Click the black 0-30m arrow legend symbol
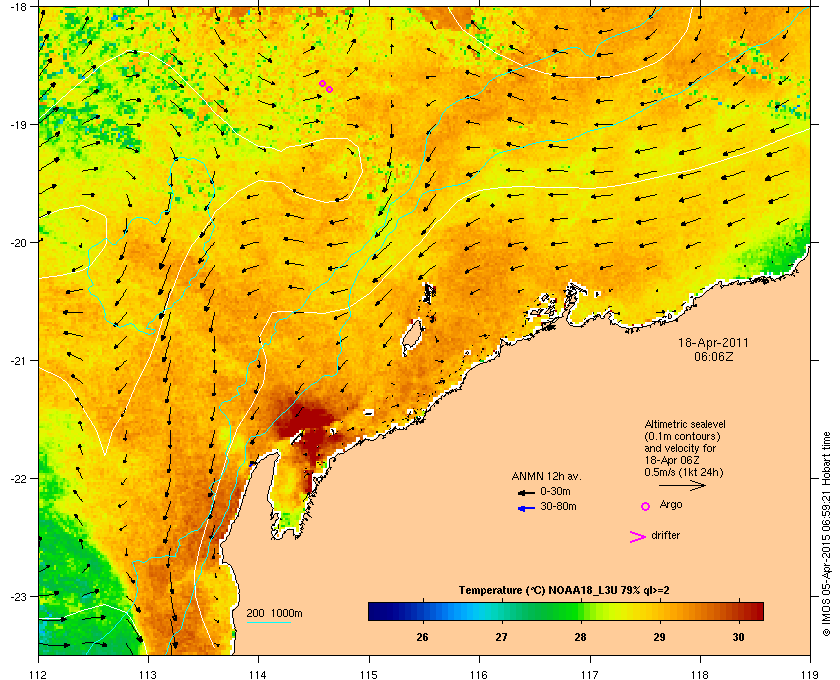Image resolution: width=840 pixels, height=680 pixels. pyautogui.click(x=526, y=493)
